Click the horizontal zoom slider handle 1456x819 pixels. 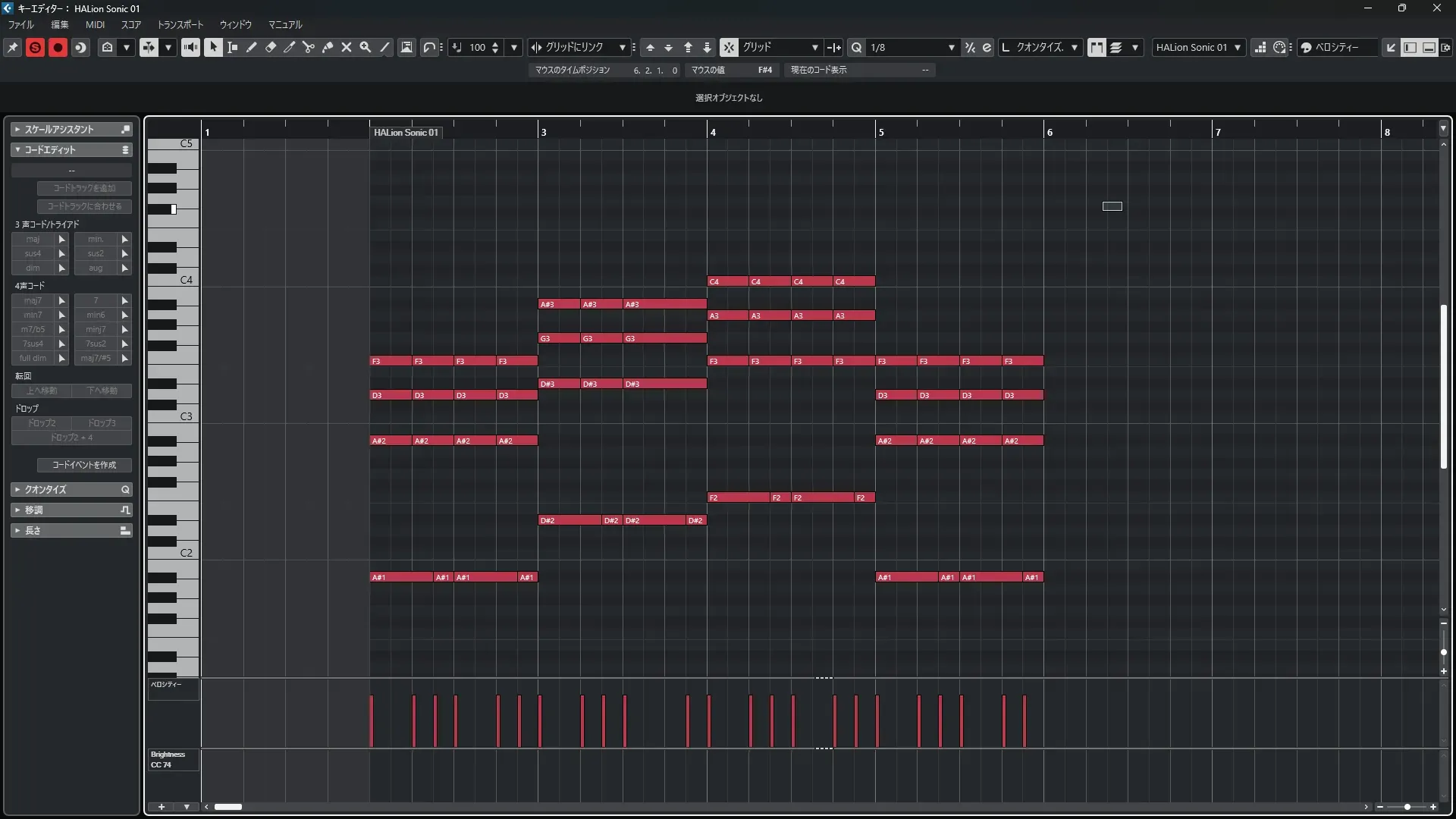click(x=1407, y=807)
